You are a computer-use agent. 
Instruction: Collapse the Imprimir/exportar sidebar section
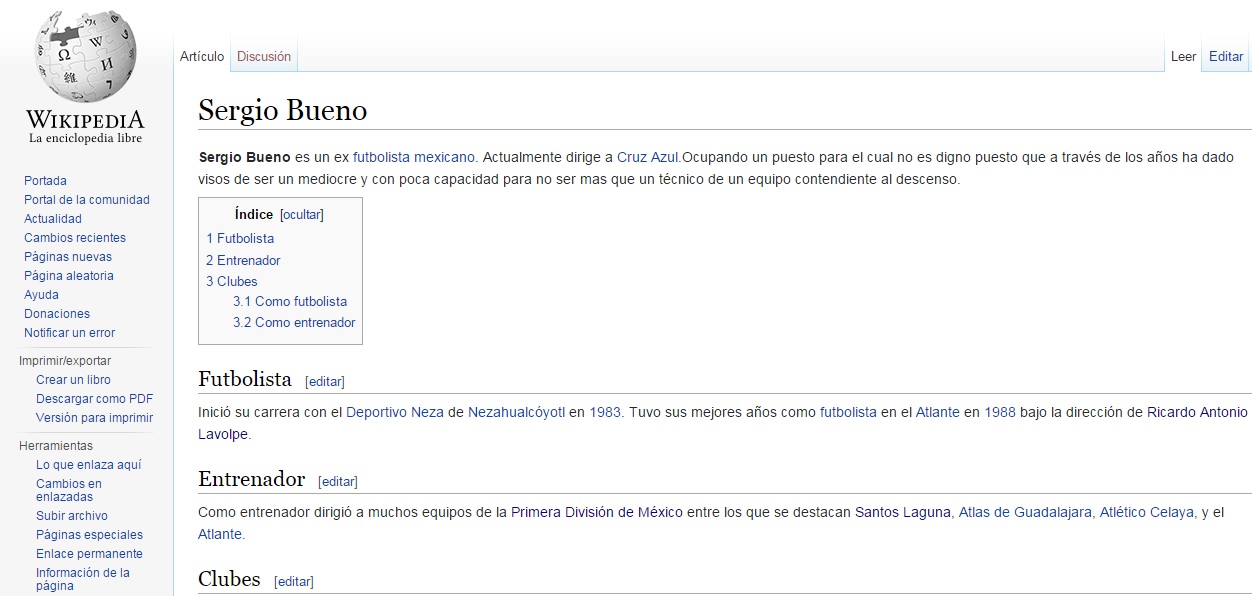tap(65, 361)
